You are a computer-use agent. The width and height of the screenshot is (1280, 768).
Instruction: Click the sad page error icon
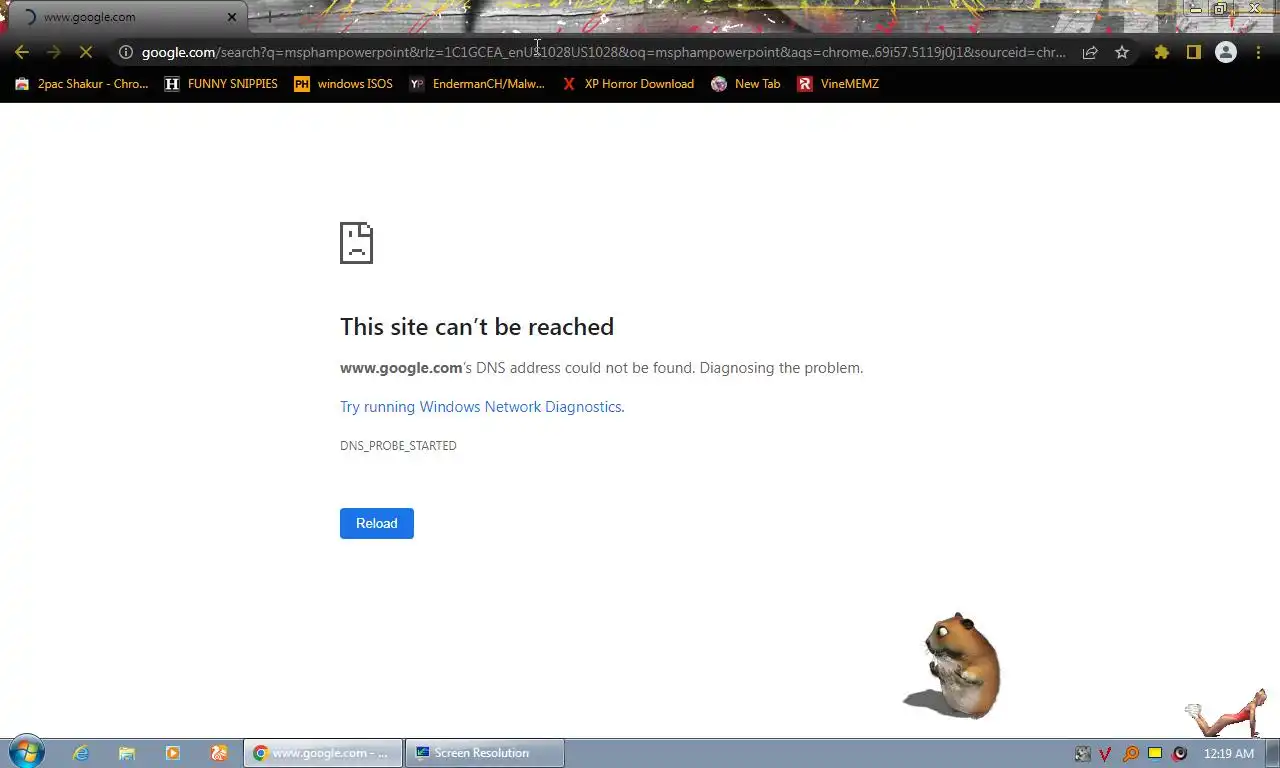click(x=356, y=243)
